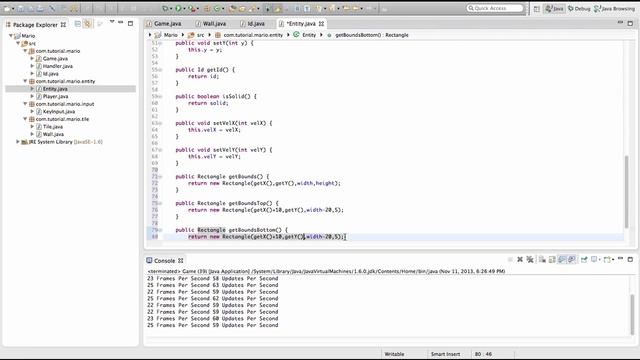Collapse the Mario project node
The height and width of the screenshot is (360, 640).
11,36
